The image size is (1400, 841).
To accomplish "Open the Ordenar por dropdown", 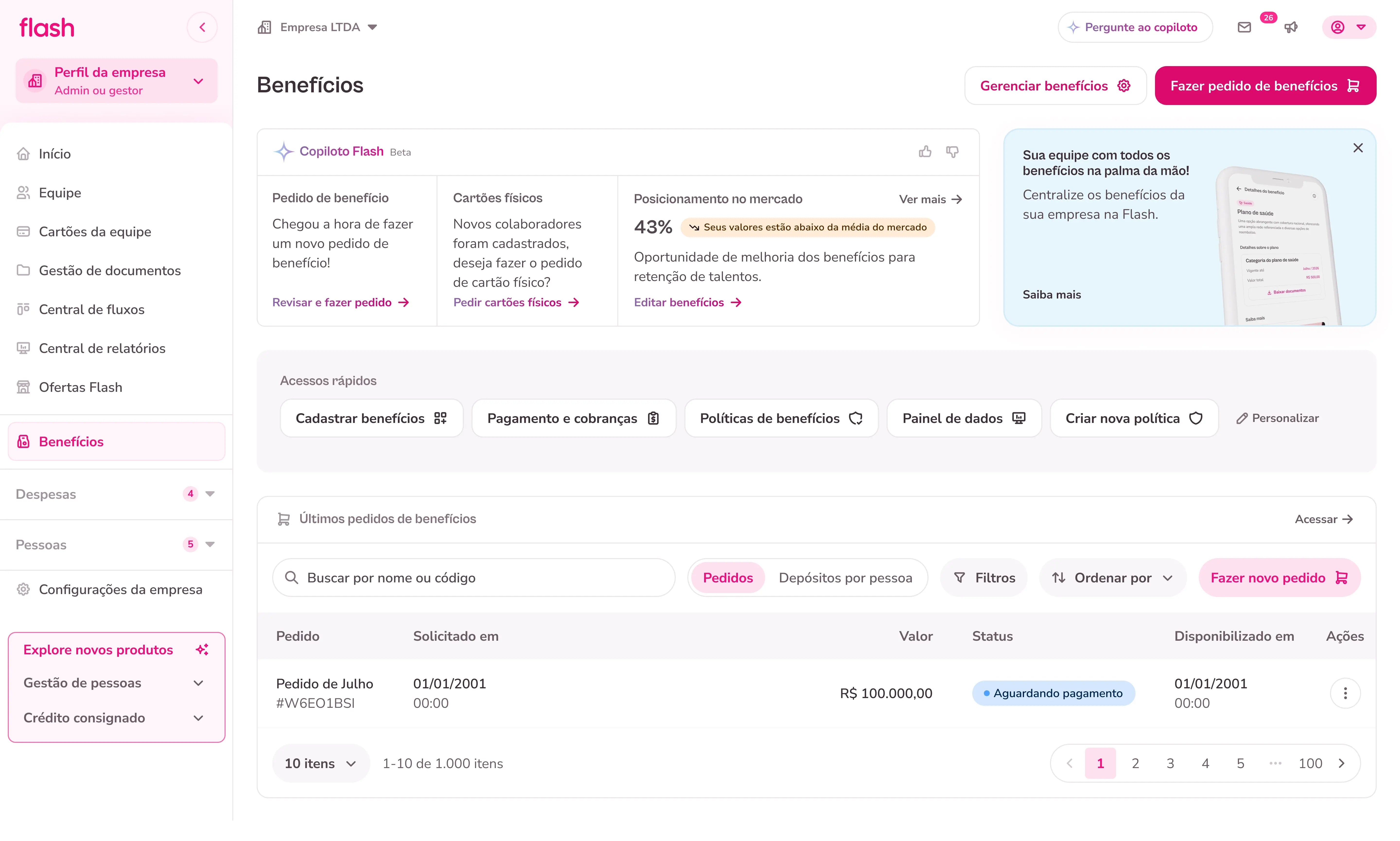I will (x=1112, y=578).
